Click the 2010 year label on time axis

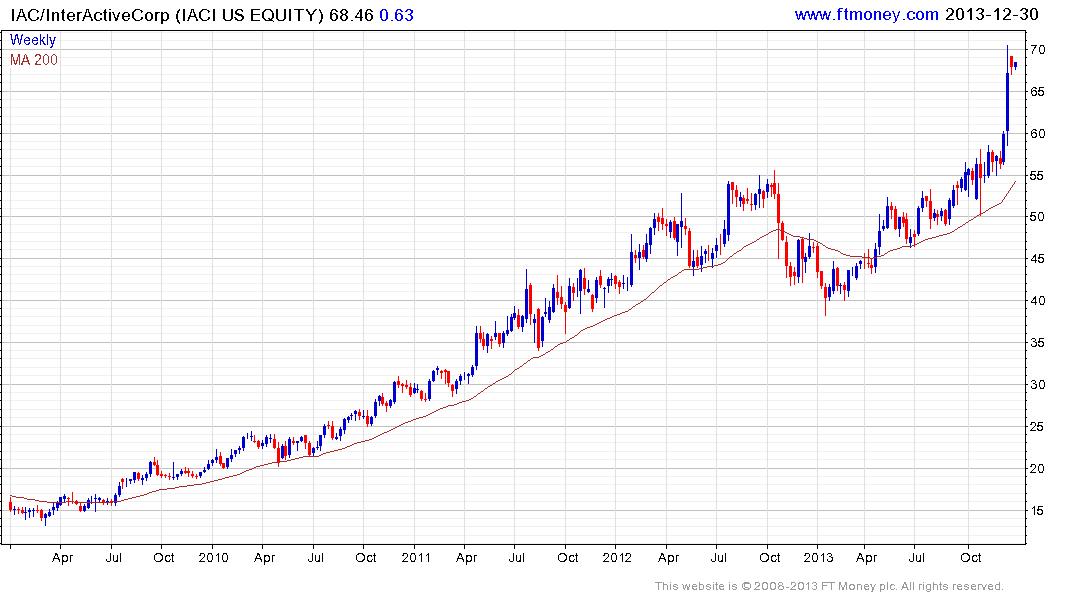213,557
